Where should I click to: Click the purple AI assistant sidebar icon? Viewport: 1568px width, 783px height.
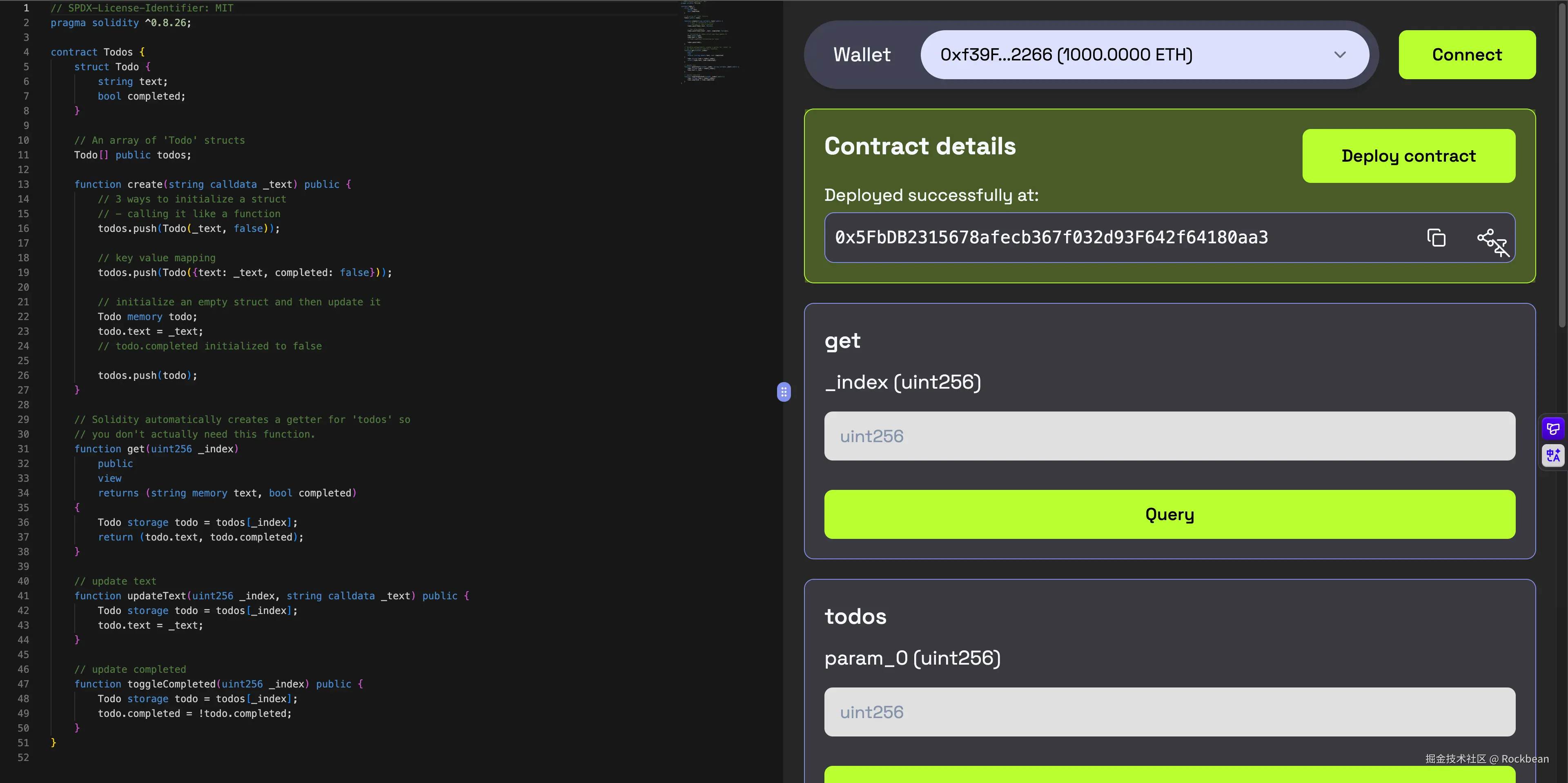click(x=1553, y=429)
